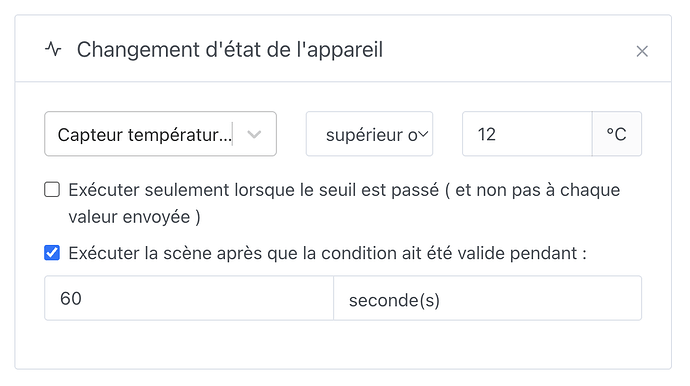Focus the threshold value field showing 12
This screenshot has width=690, height=386.
[527, 134]
